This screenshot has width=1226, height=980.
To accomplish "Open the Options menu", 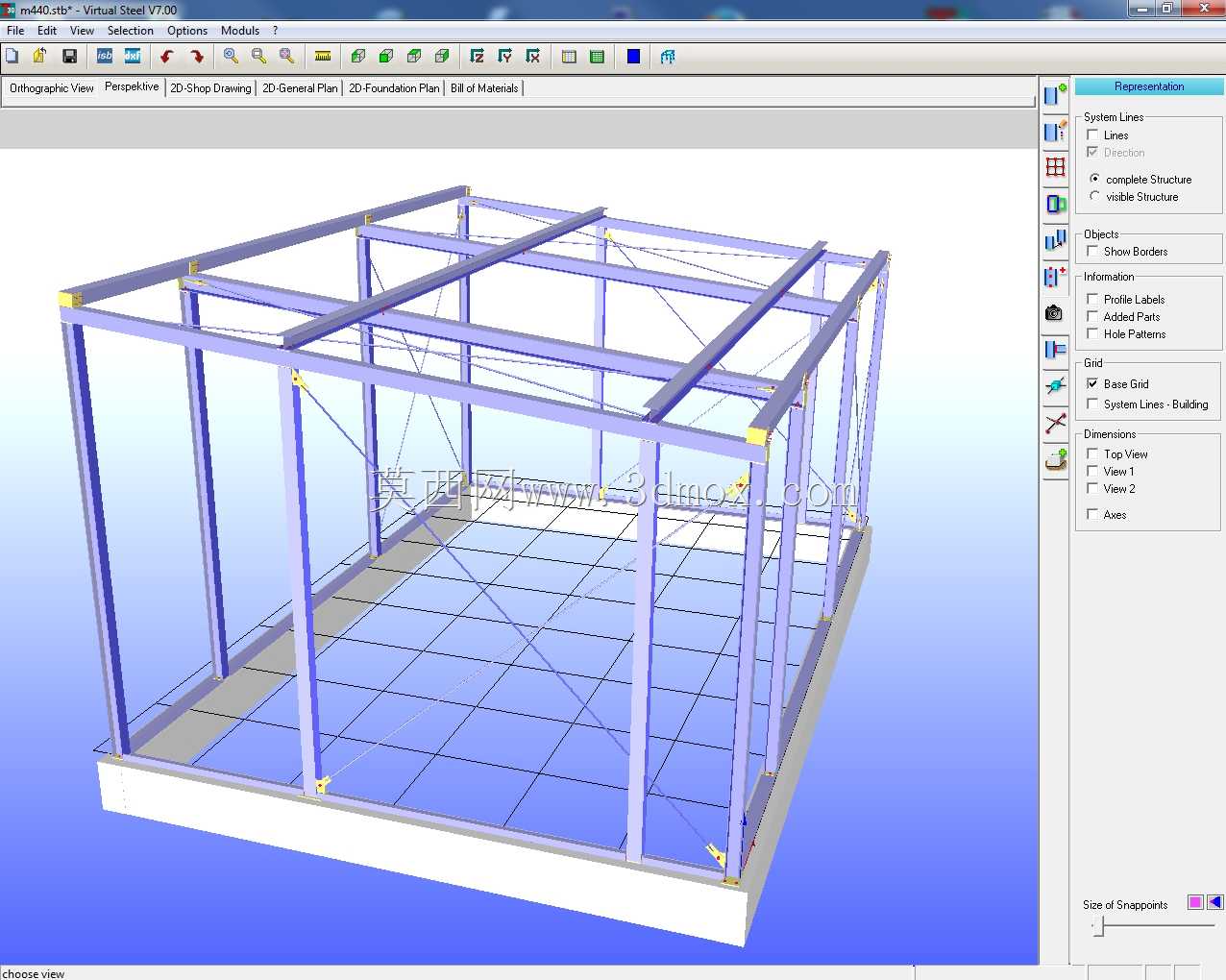I will click(x=187, y=31).
